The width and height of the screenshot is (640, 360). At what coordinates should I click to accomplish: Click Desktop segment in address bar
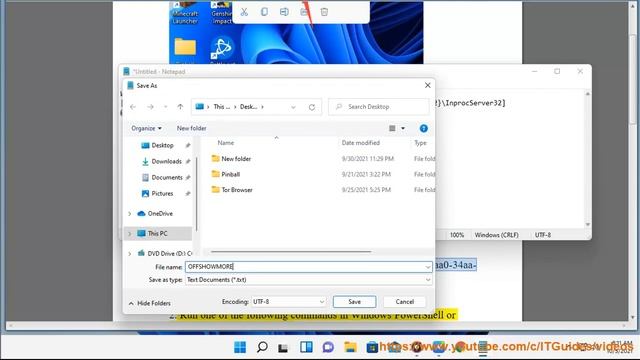[x=248, y=107]
